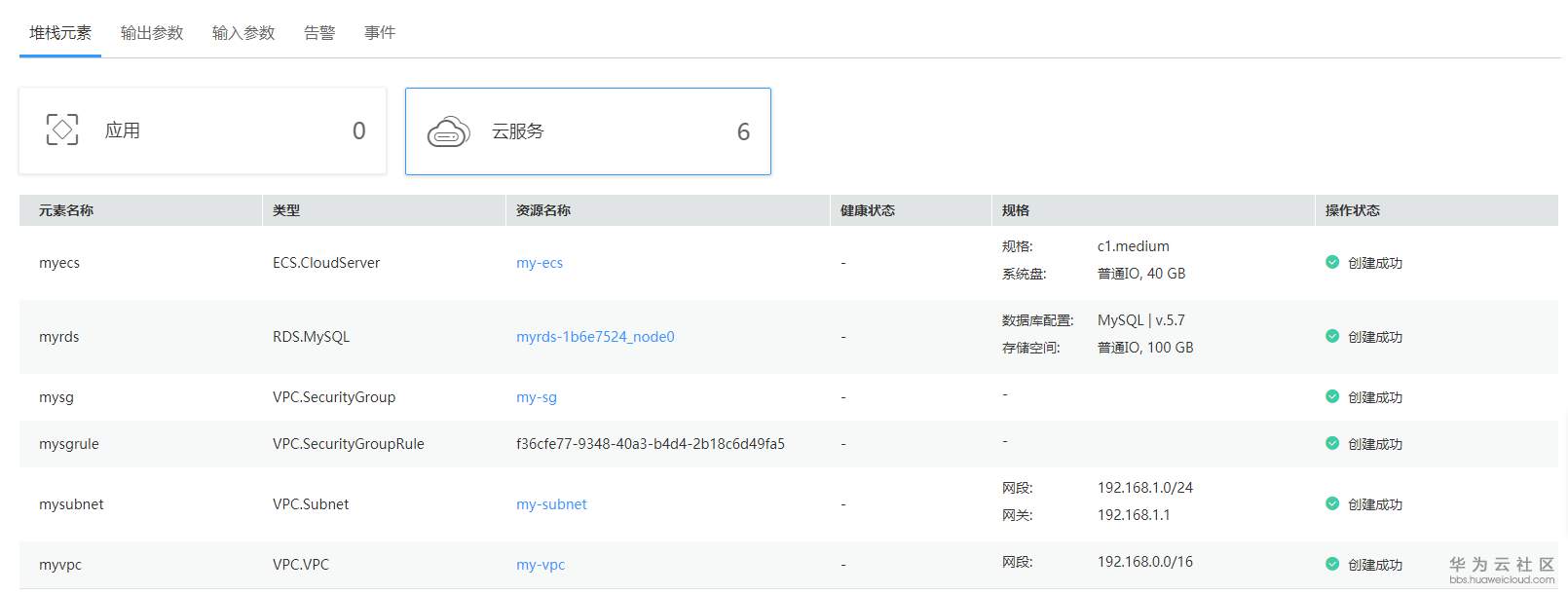Click the cloud service icon

tap(448, 131)
